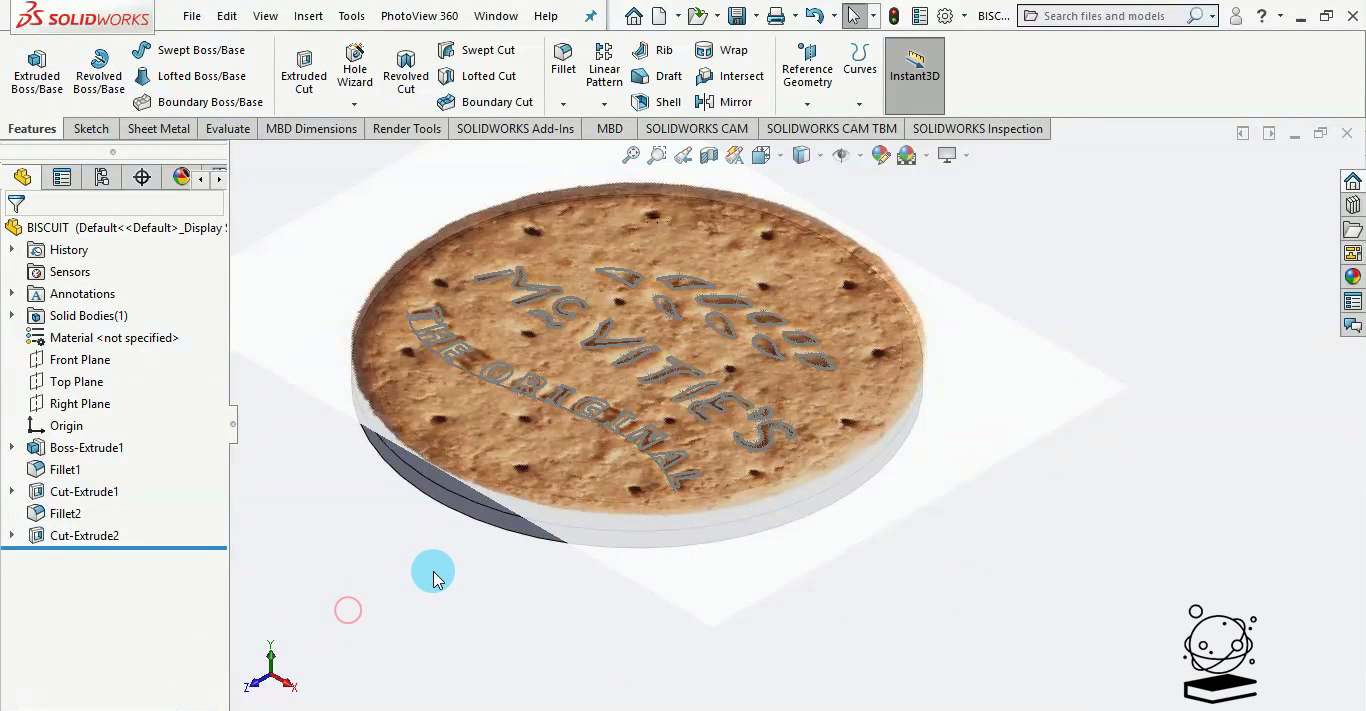
Task: Open the Hole Wizard tool
Action: tap(355, 66)
